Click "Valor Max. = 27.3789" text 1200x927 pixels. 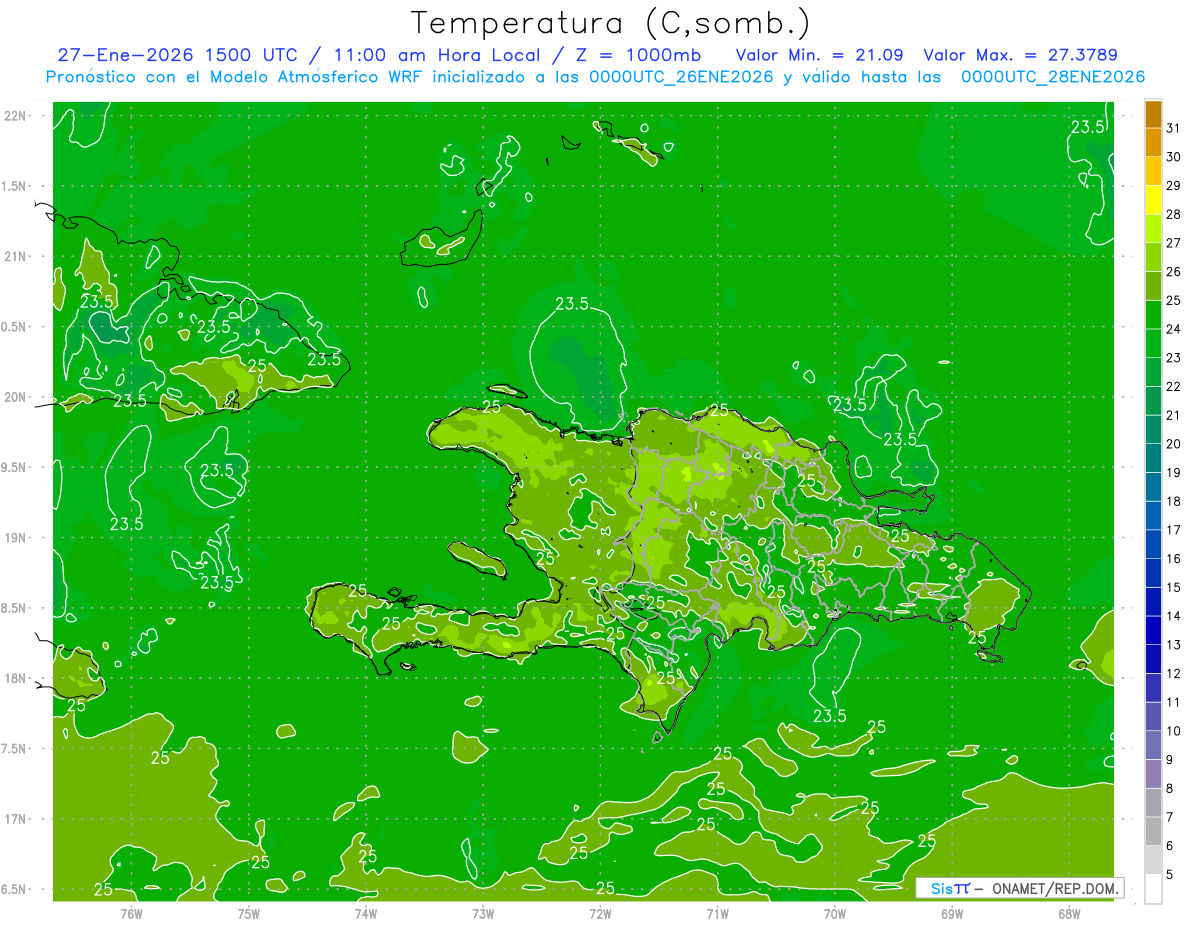(x=1020, y=55)
